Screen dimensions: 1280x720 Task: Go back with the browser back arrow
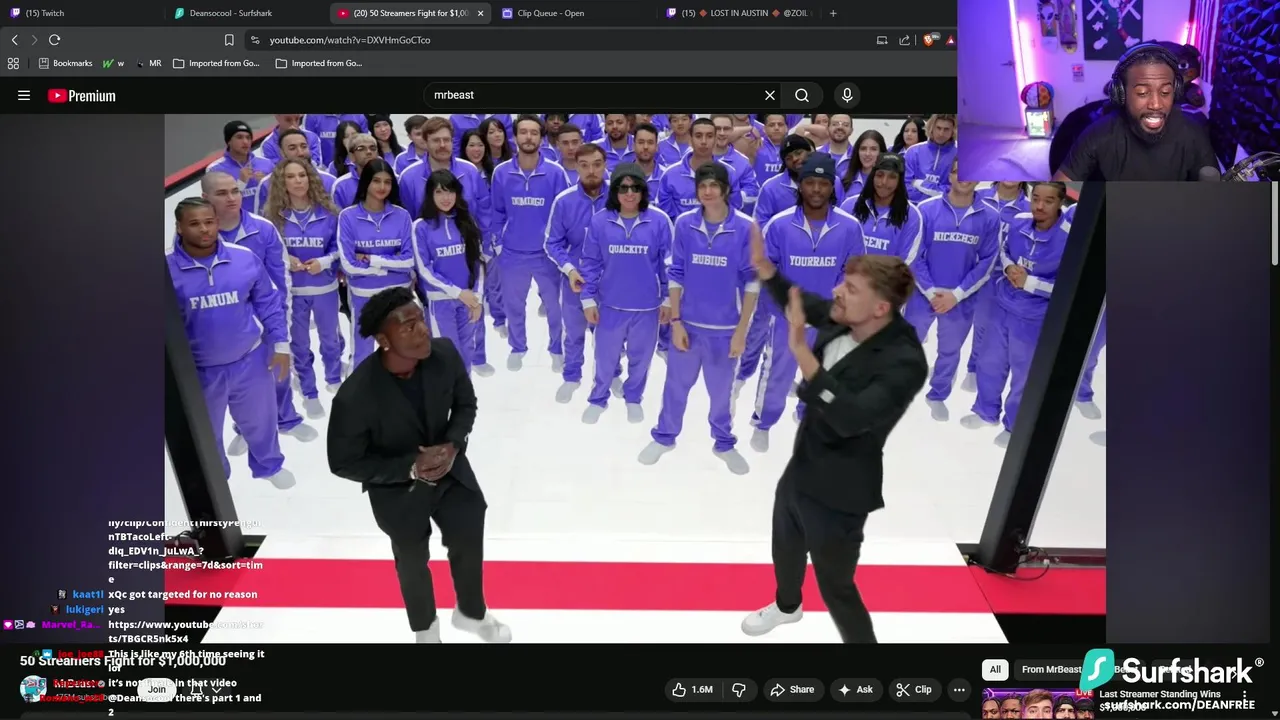[x=14, y=40]
